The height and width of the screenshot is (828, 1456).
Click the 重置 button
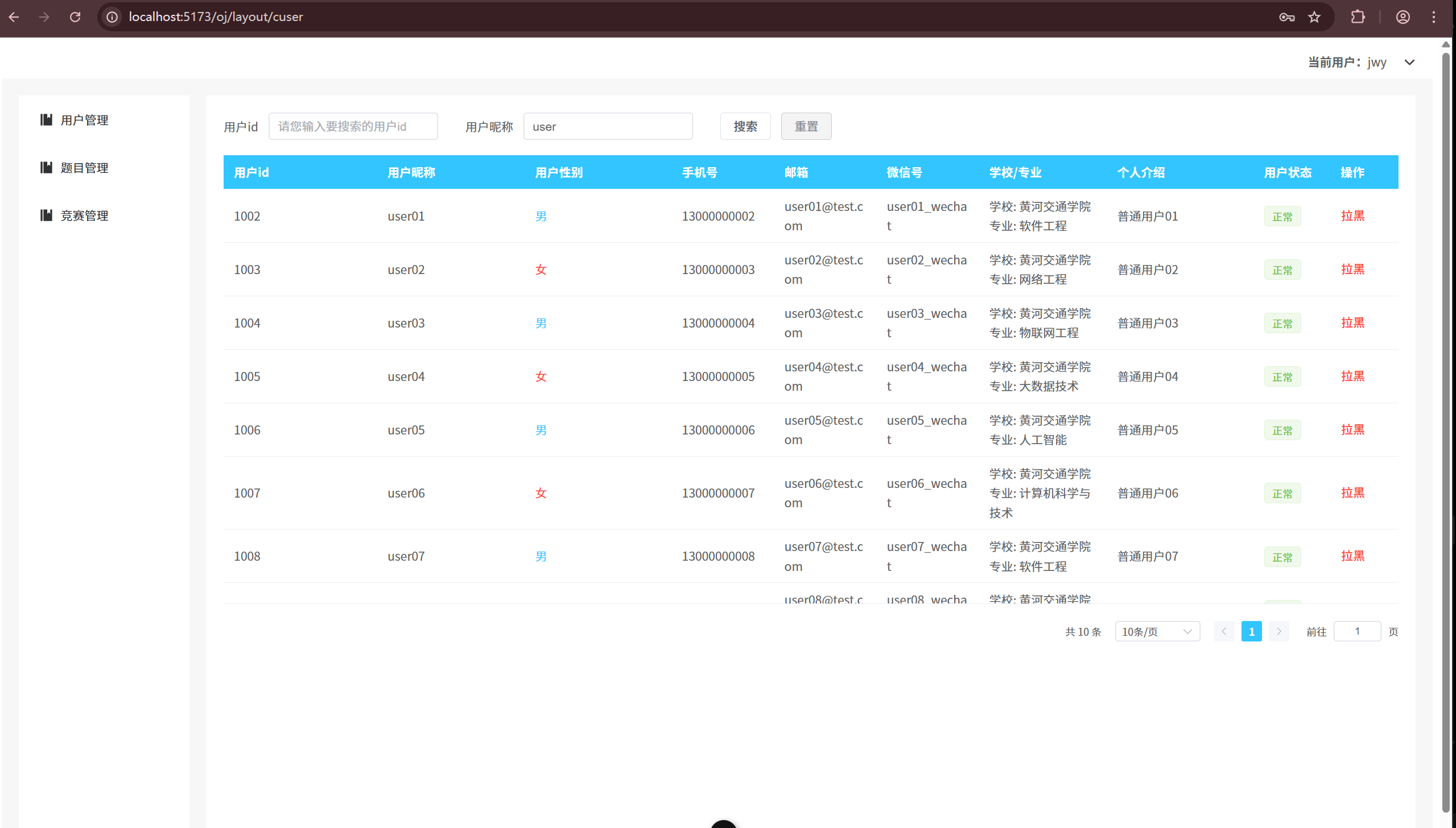pyautogui.click(x=806, y=126)
